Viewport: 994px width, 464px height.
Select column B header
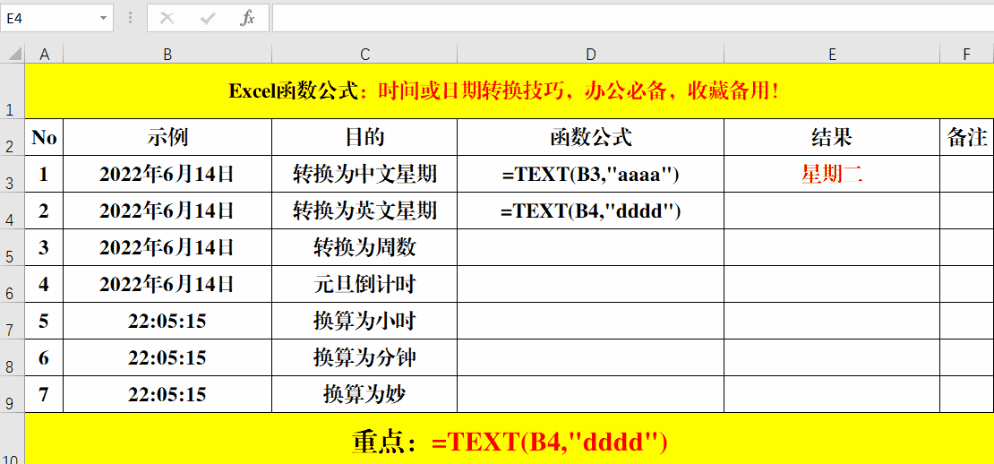click(x=167, y=55)
